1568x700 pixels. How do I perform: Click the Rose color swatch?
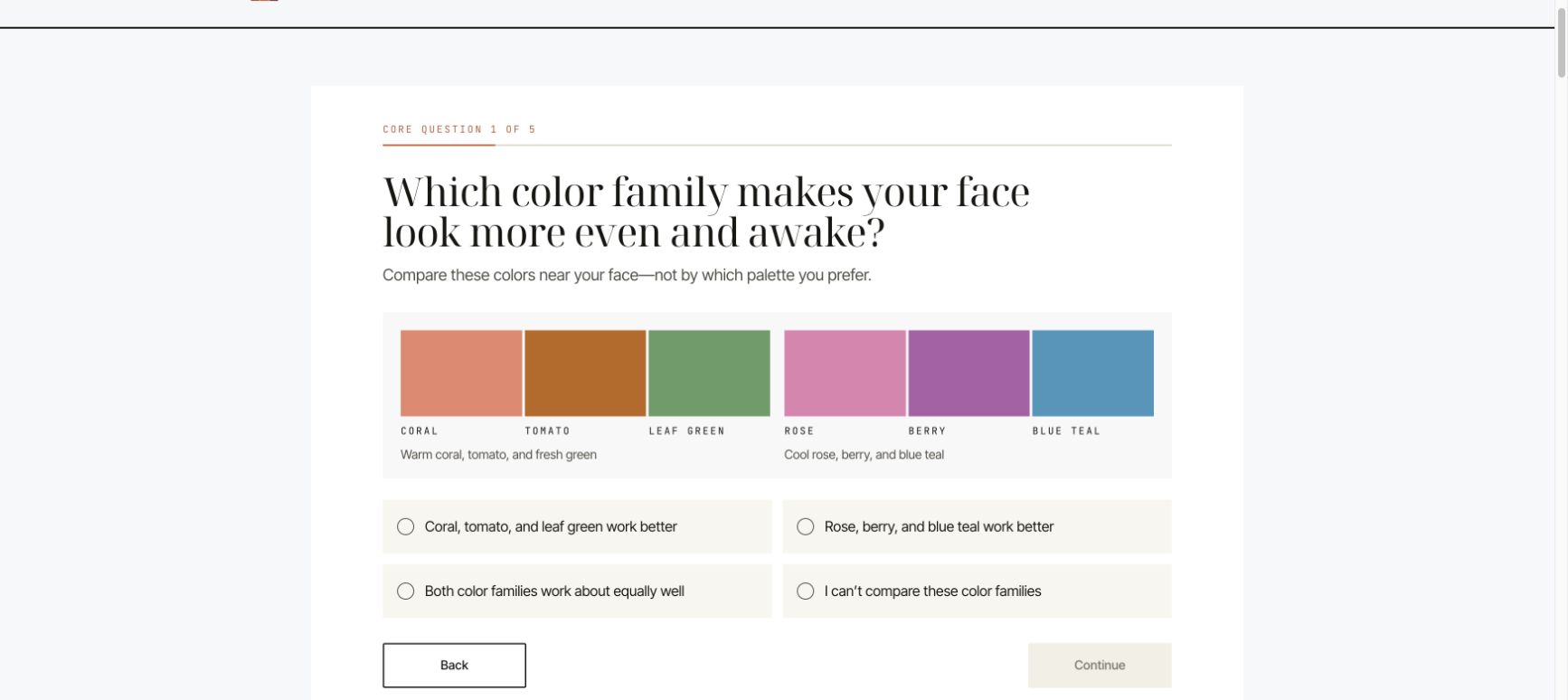845,374
